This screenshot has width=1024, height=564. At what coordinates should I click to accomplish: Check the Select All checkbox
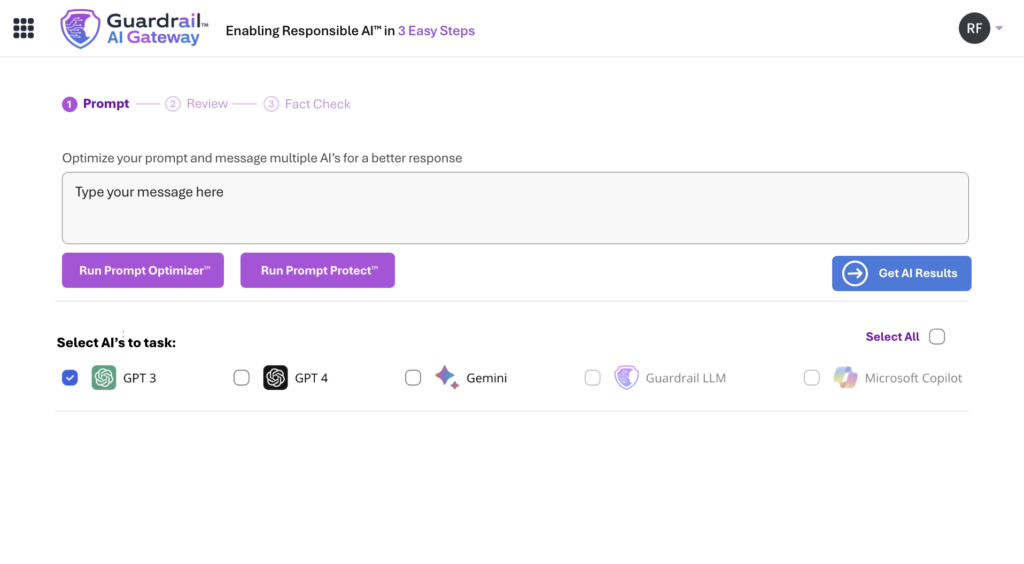pyautogui.click(x=937, y=337)
